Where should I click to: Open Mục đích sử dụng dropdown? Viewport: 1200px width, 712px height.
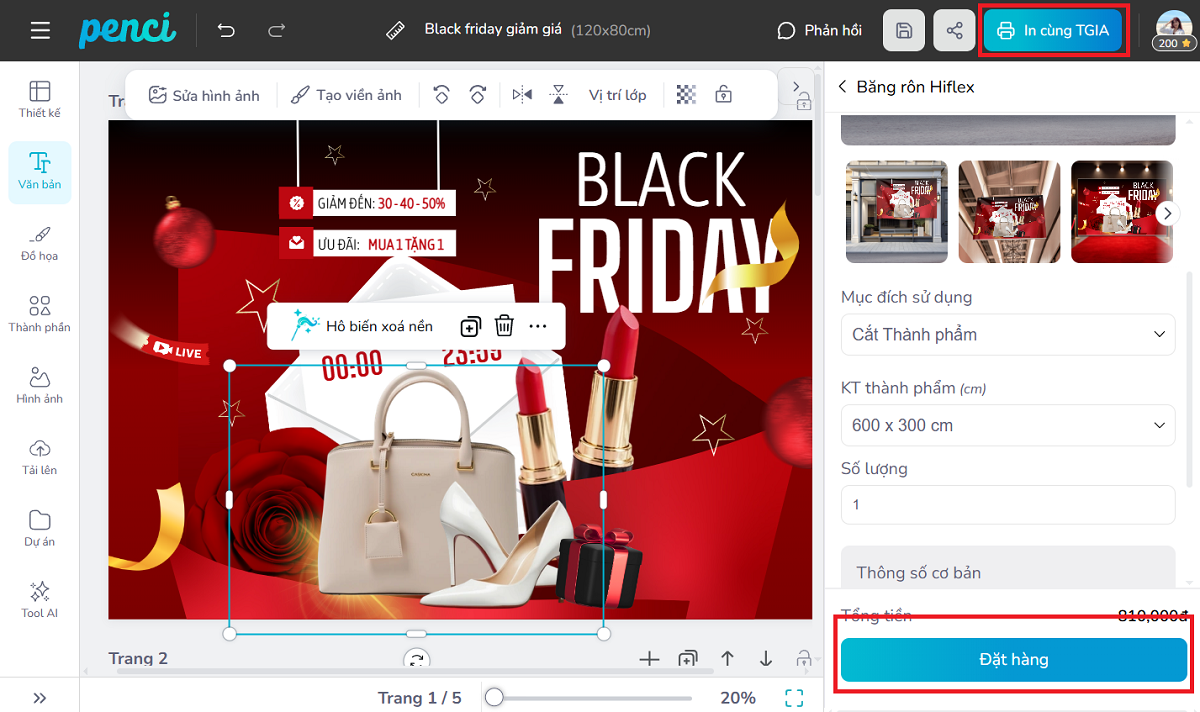coord(1007,334)
